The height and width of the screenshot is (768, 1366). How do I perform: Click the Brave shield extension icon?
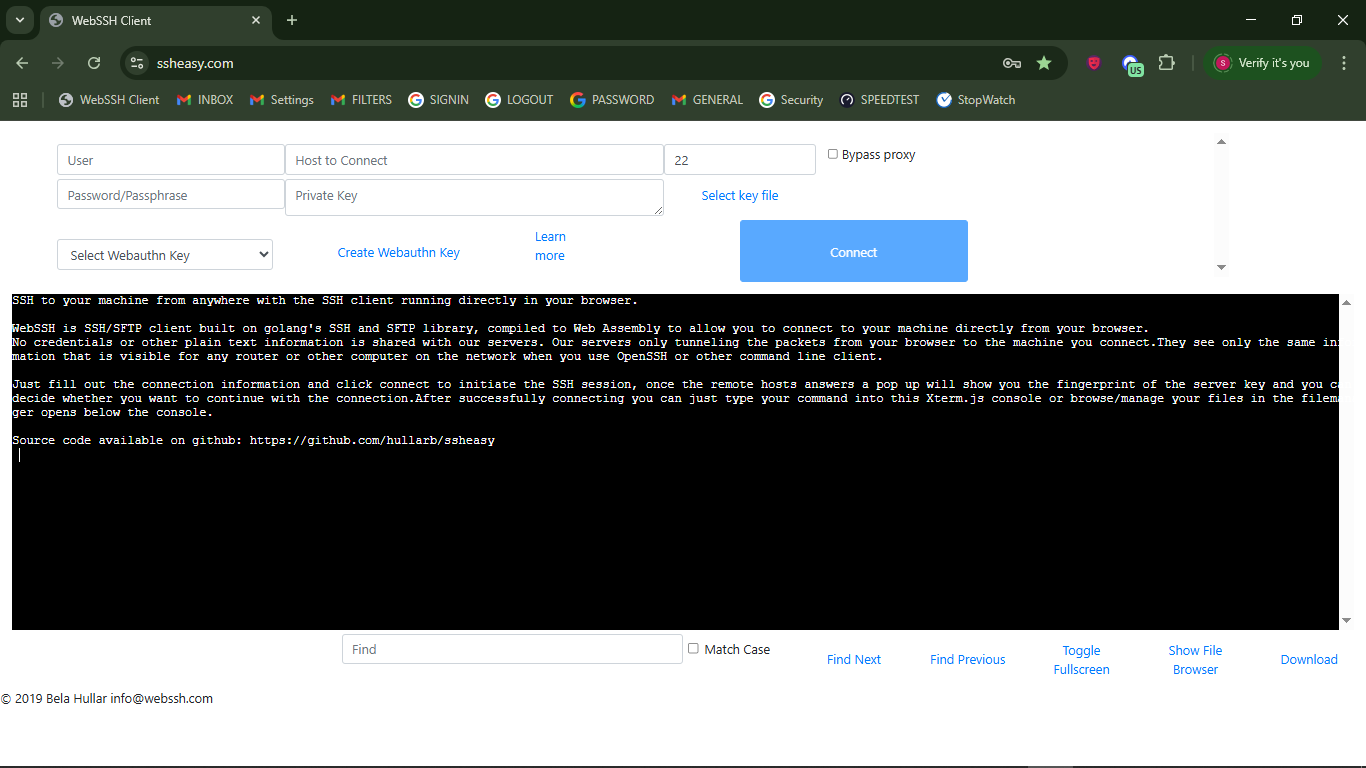tap(1094, 63)
